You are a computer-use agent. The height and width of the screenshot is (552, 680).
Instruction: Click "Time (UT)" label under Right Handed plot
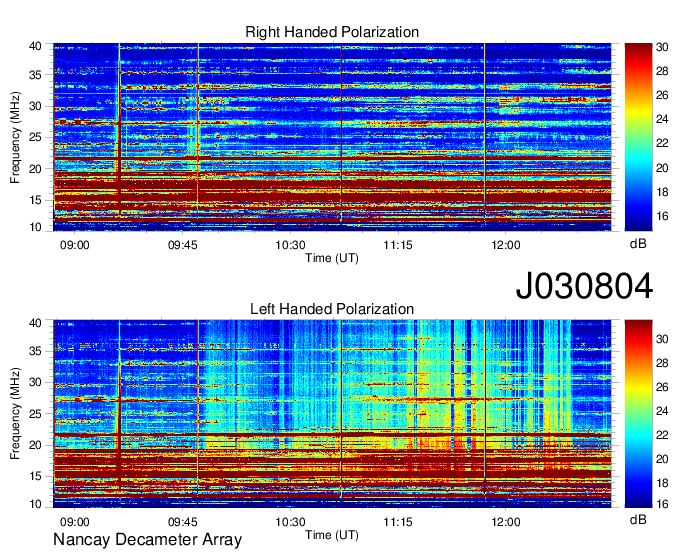(x=332, y=258)
